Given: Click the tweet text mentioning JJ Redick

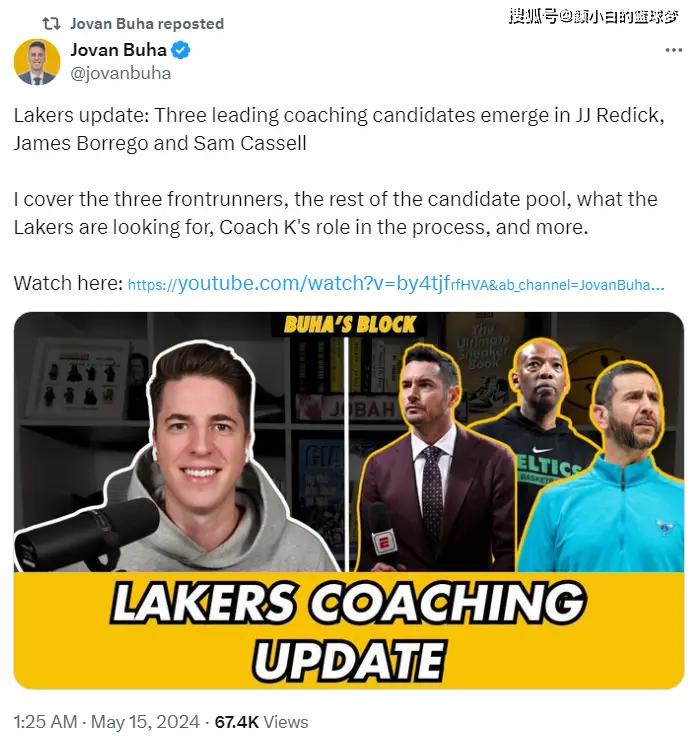Looking at the screenshot, I should click(x=339, y=129).
